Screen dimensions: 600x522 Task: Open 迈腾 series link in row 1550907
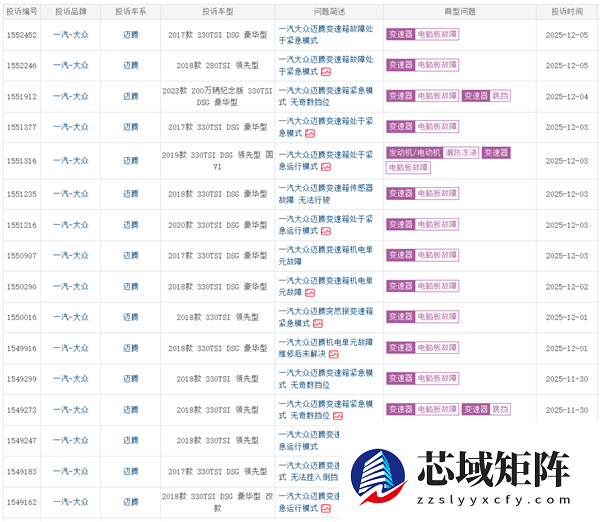131,256
